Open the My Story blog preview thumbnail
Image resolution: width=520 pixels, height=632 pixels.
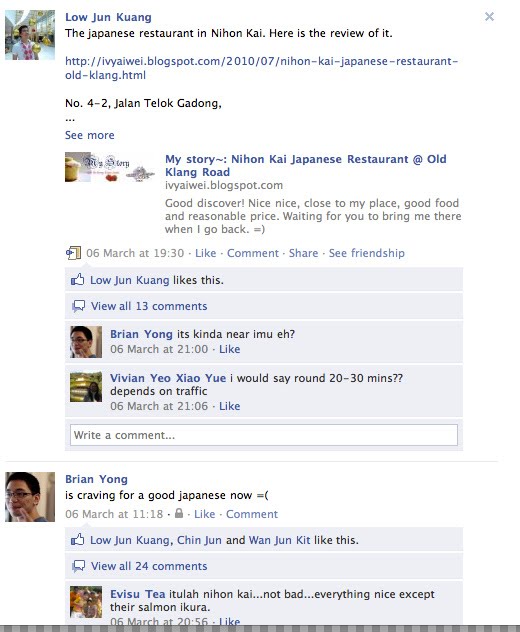[110, 167]
